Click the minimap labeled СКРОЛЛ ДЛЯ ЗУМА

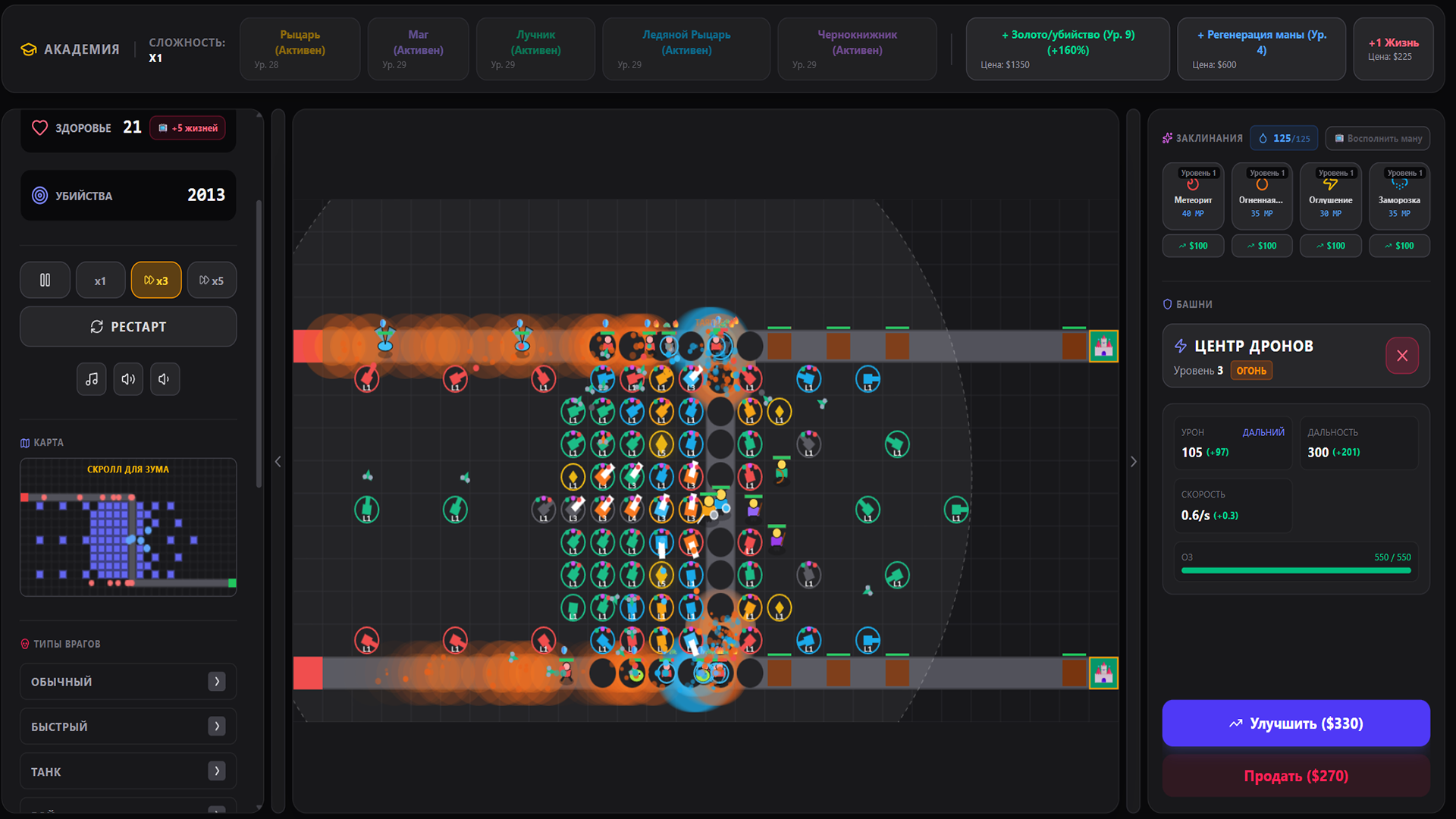click(127, 527)
